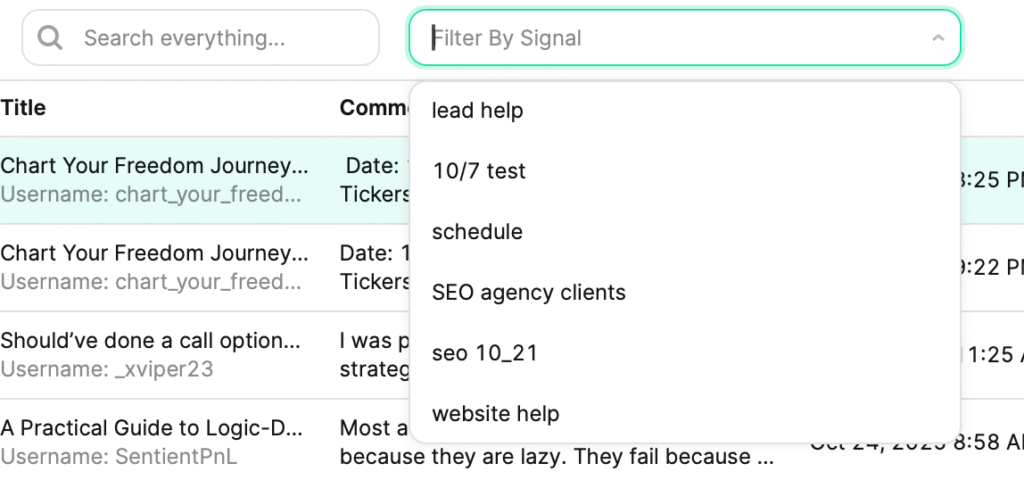Click the username in the highlighted row

click(150, 194)
